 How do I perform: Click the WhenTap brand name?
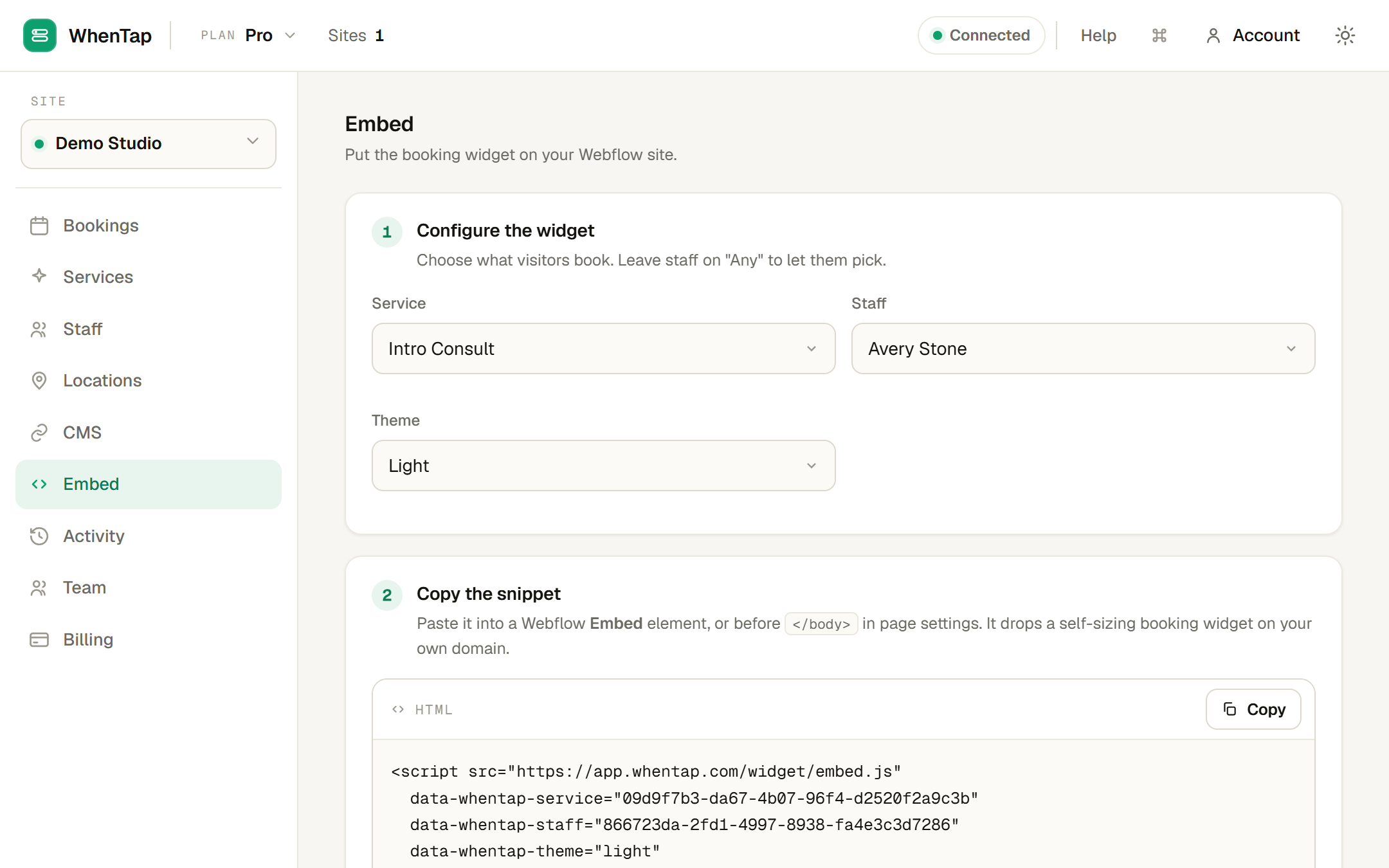[x=110, y=35]
